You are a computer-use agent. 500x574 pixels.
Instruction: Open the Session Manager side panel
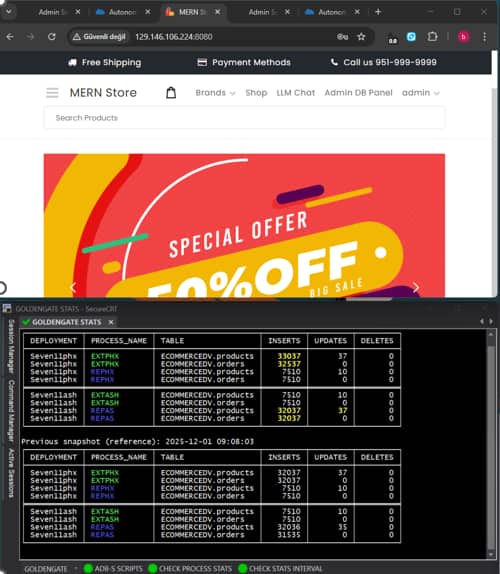[x=11, y=347]
